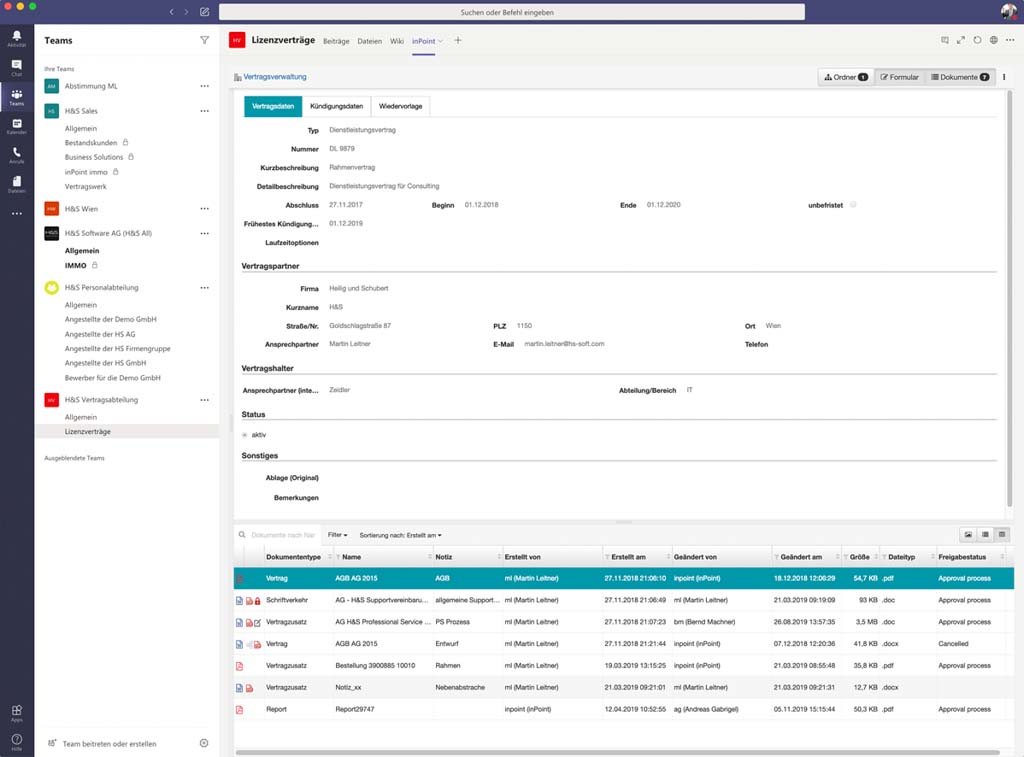
Task: Open the inPoint tab dropdown chevron
Action: (441, 41)
